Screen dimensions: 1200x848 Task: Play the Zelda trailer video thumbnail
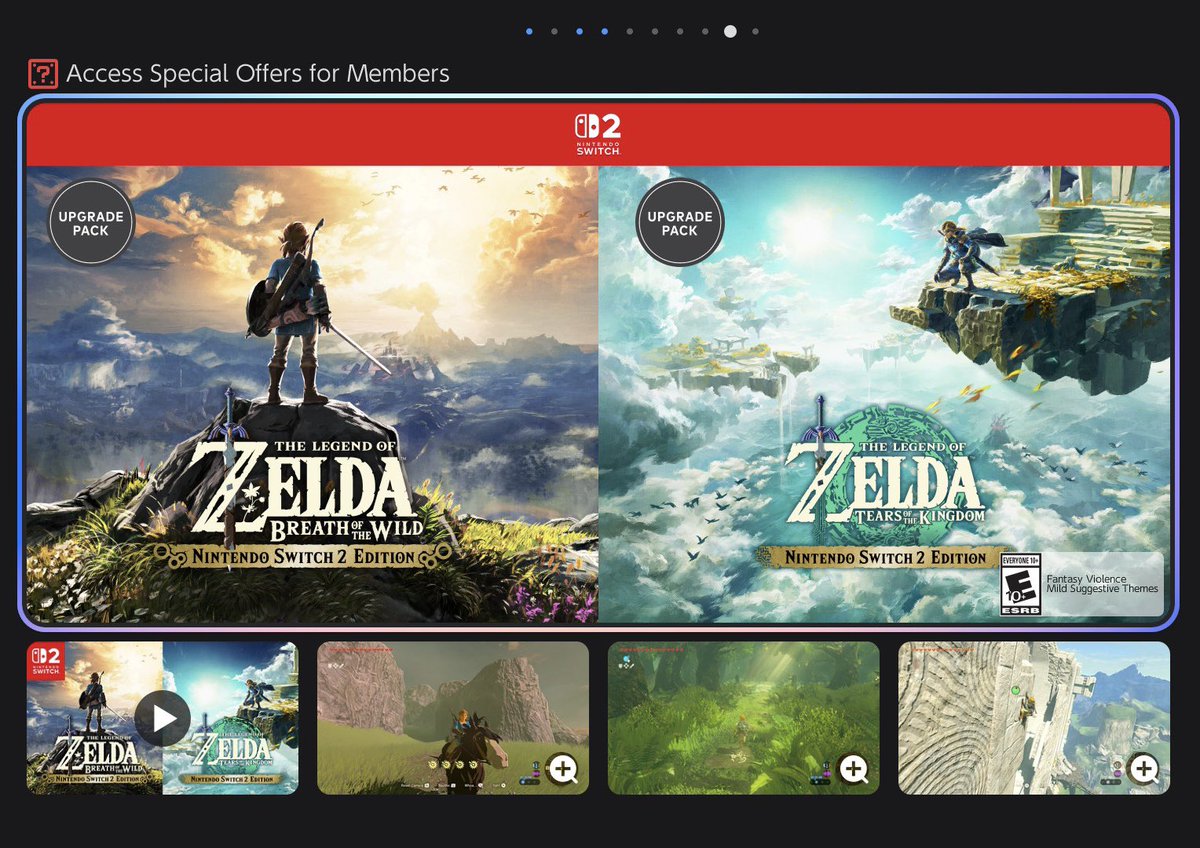tap(162, 718)
